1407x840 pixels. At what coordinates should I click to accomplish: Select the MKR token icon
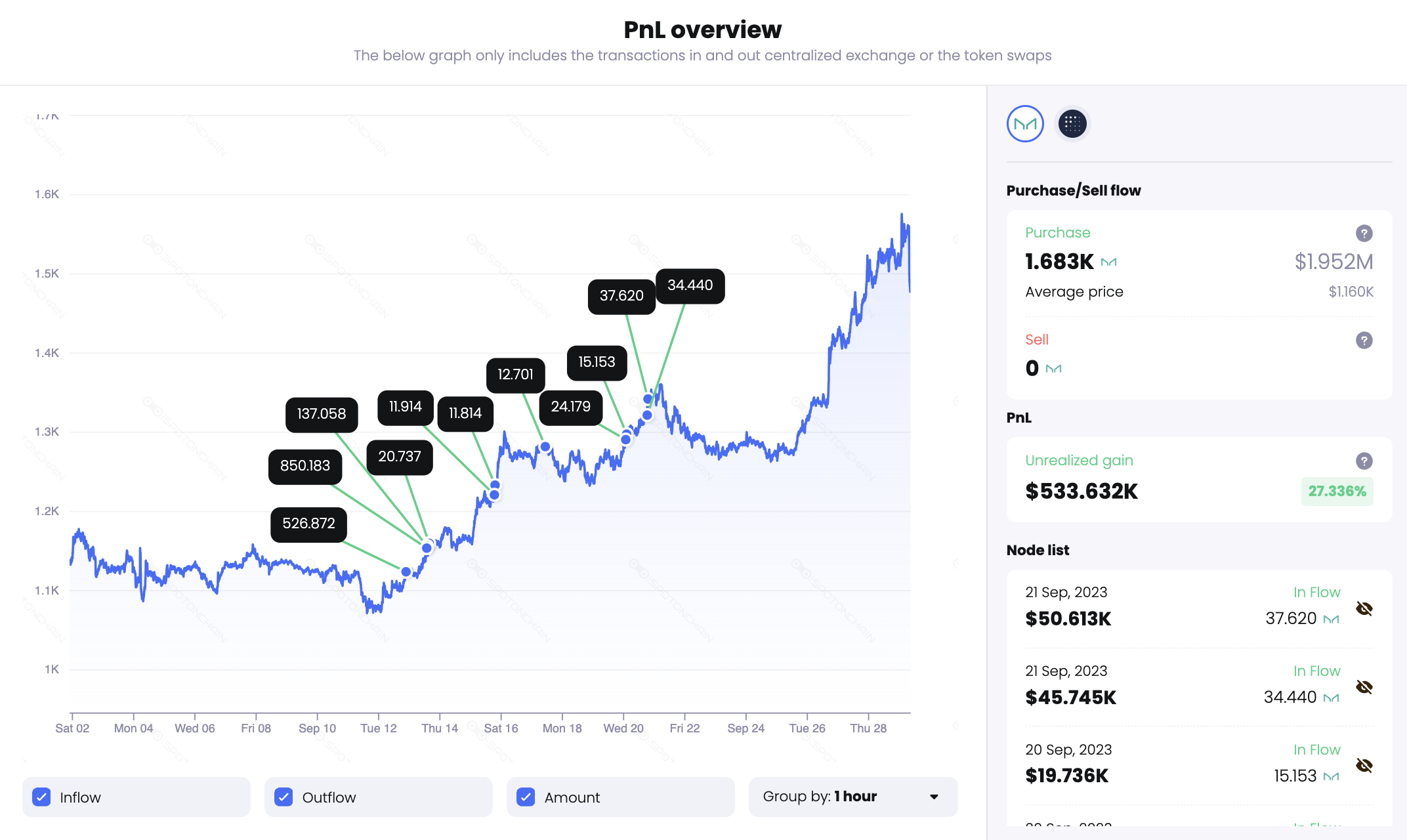pos(1025,123)
